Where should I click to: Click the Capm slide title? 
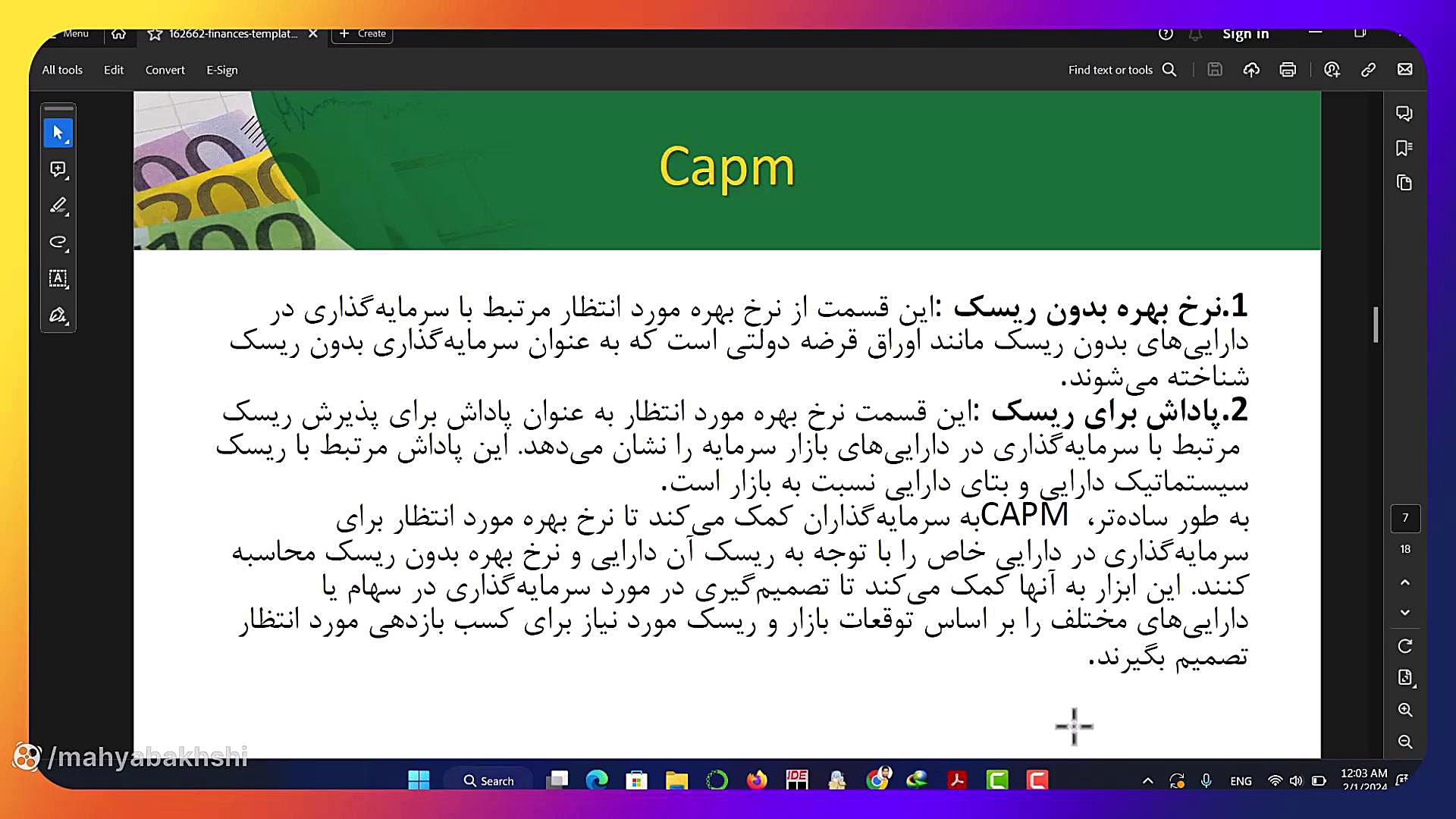(x=726, y=167)
